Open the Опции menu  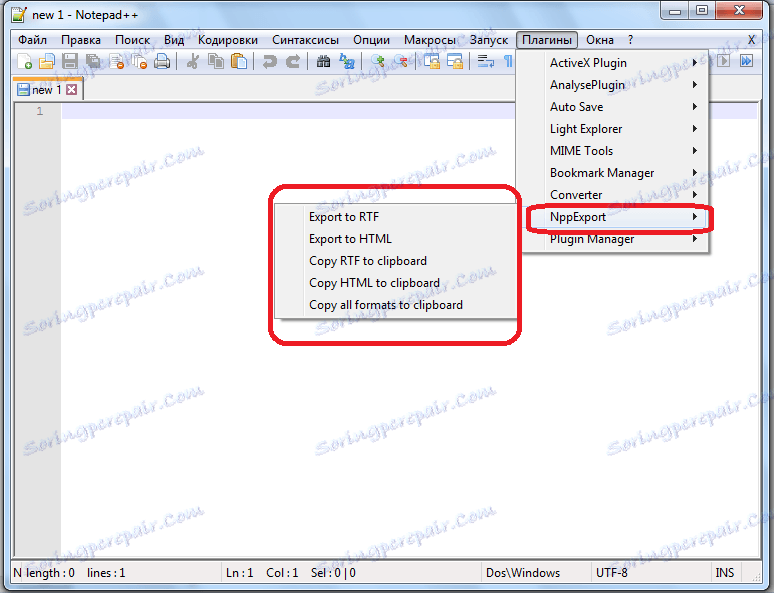coord(371,40)
